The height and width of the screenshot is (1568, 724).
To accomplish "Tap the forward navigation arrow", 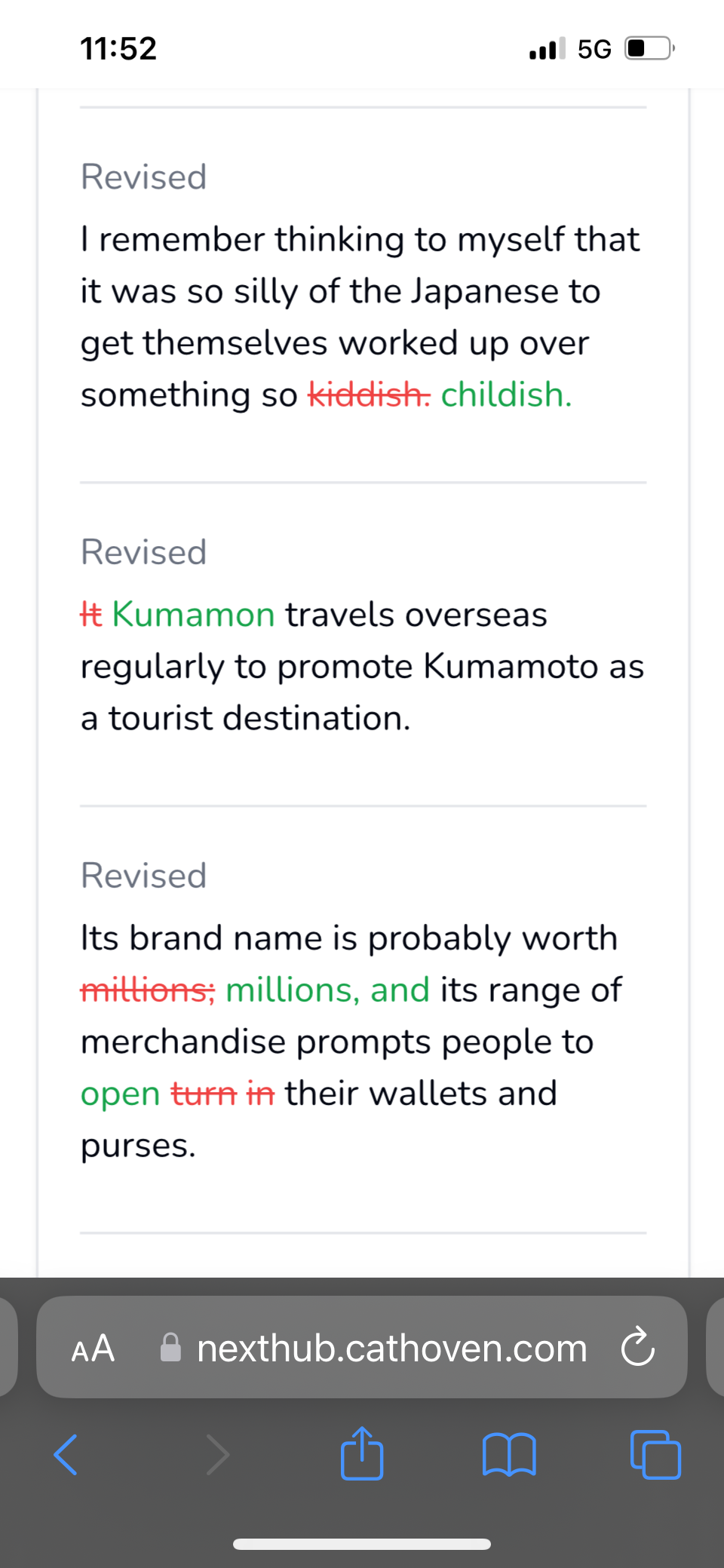I will (217, 1453).
